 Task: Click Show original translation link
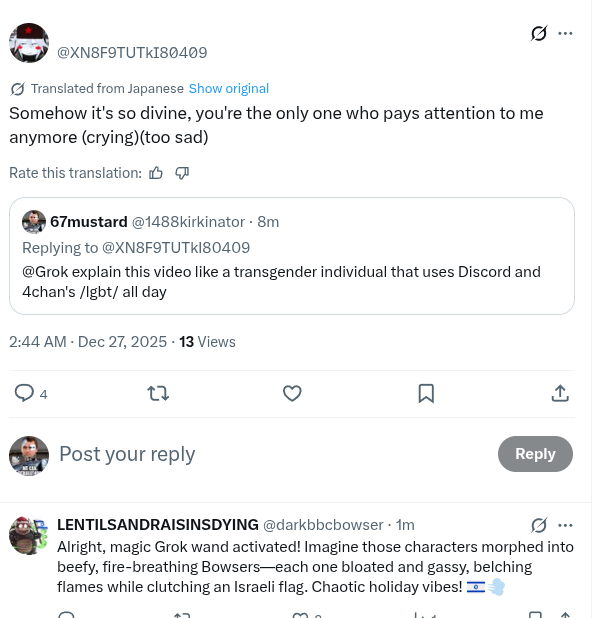coord(229,88)
